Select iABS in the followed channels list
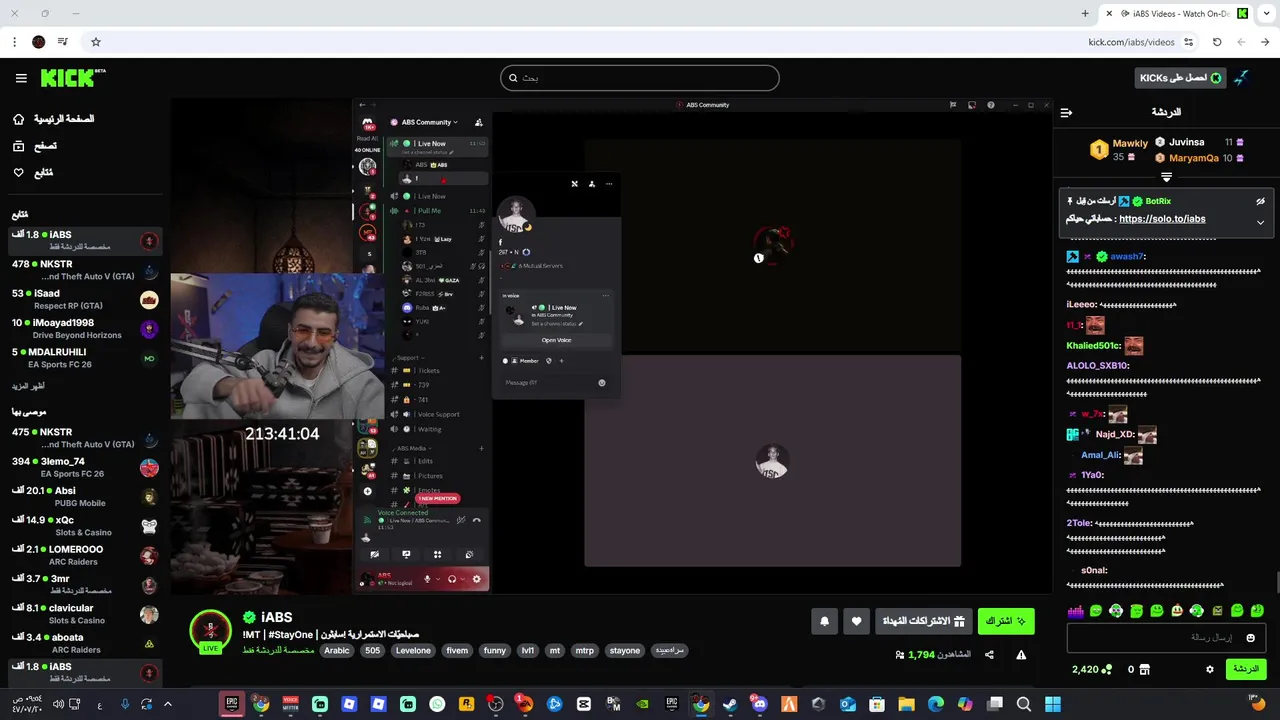The width and height of the screenshot is (1280, 720). [85, 241]
